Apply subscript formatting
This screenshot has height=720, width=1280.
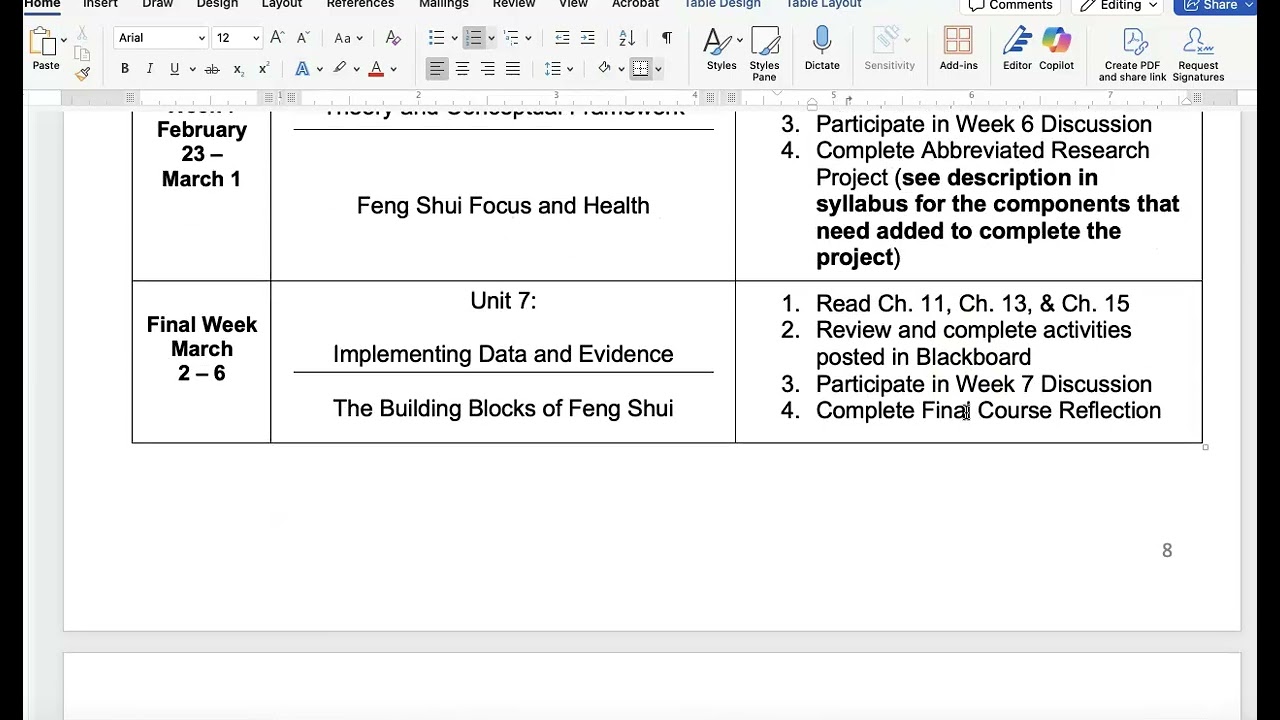tap(238, 69)
